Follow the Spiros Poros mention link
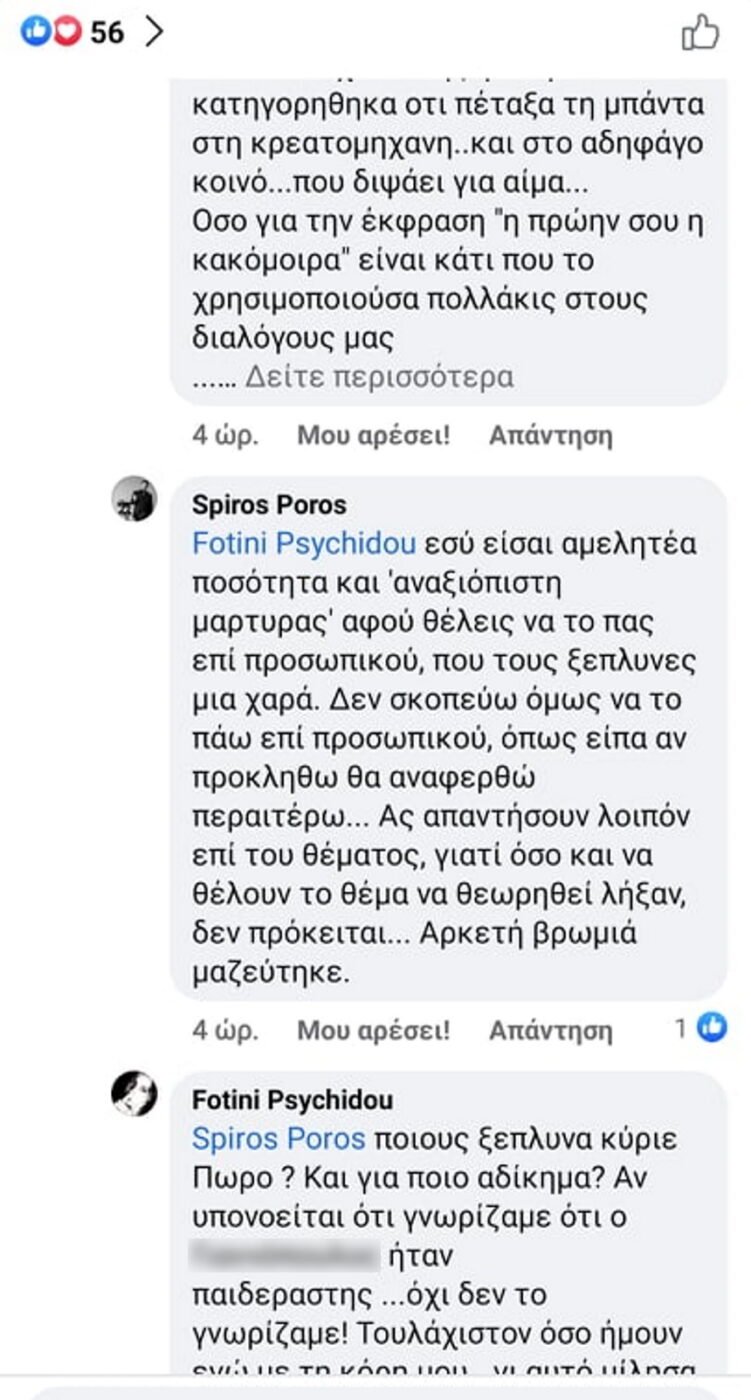 278,1139
